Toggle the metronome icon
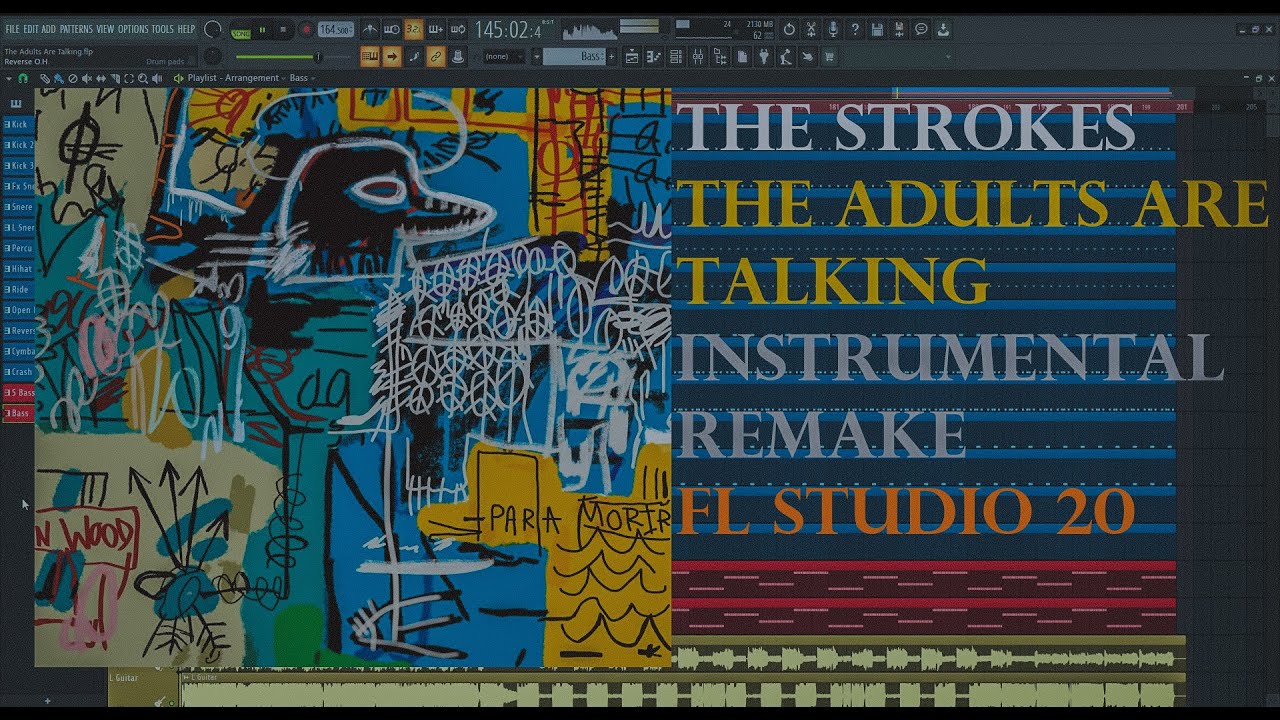Screen dimensions: 1280x720 click(x=369, y=30)
